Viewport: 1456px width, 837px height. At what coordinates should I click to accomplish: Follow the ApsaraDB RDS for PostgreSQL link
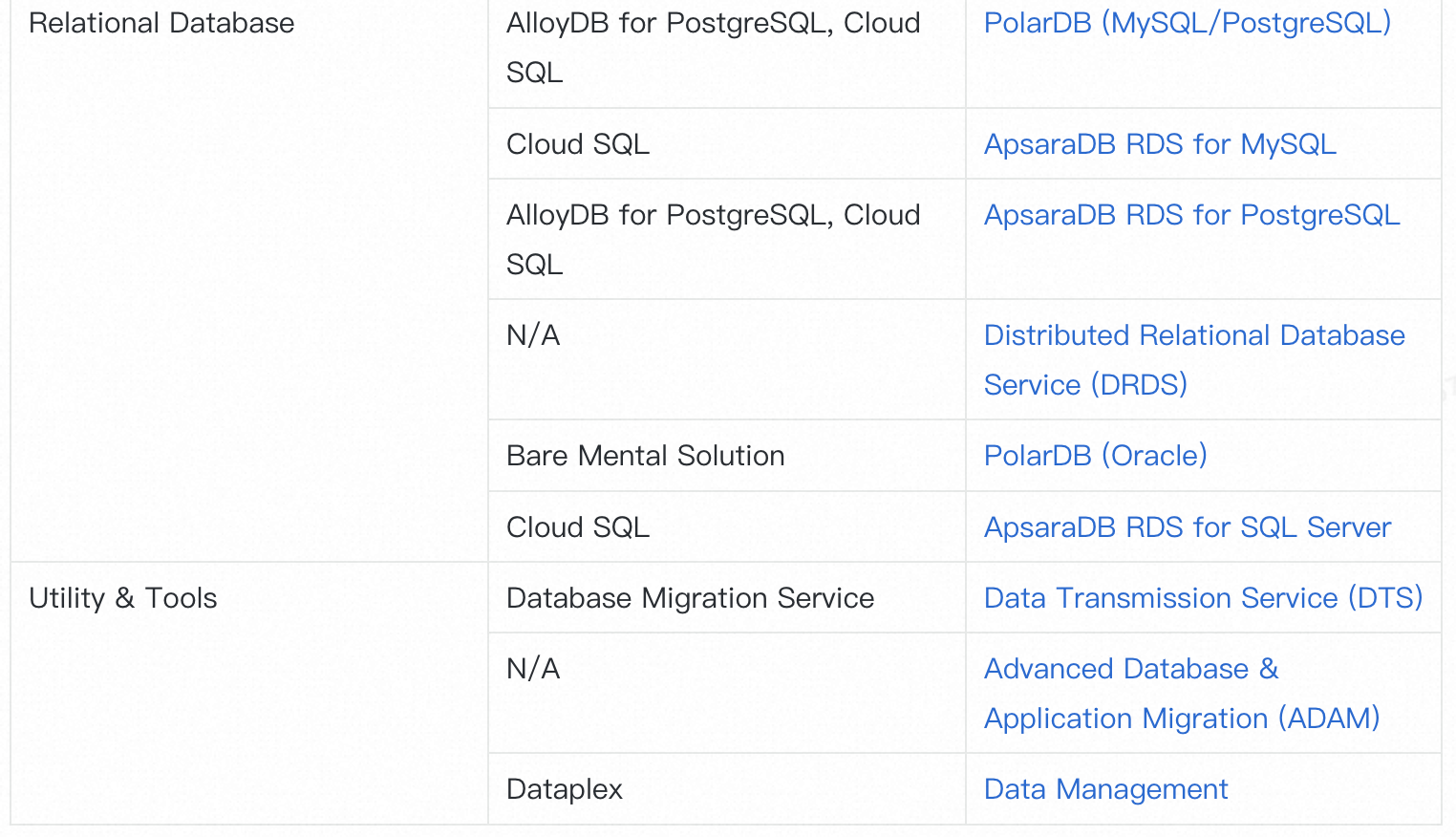pyautogui.click(x=1191, y=215)
